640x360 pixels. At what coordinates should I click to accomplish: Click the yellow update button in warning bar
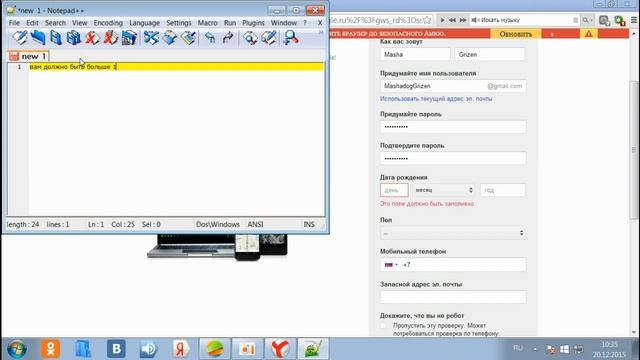(x=516, y=34)
